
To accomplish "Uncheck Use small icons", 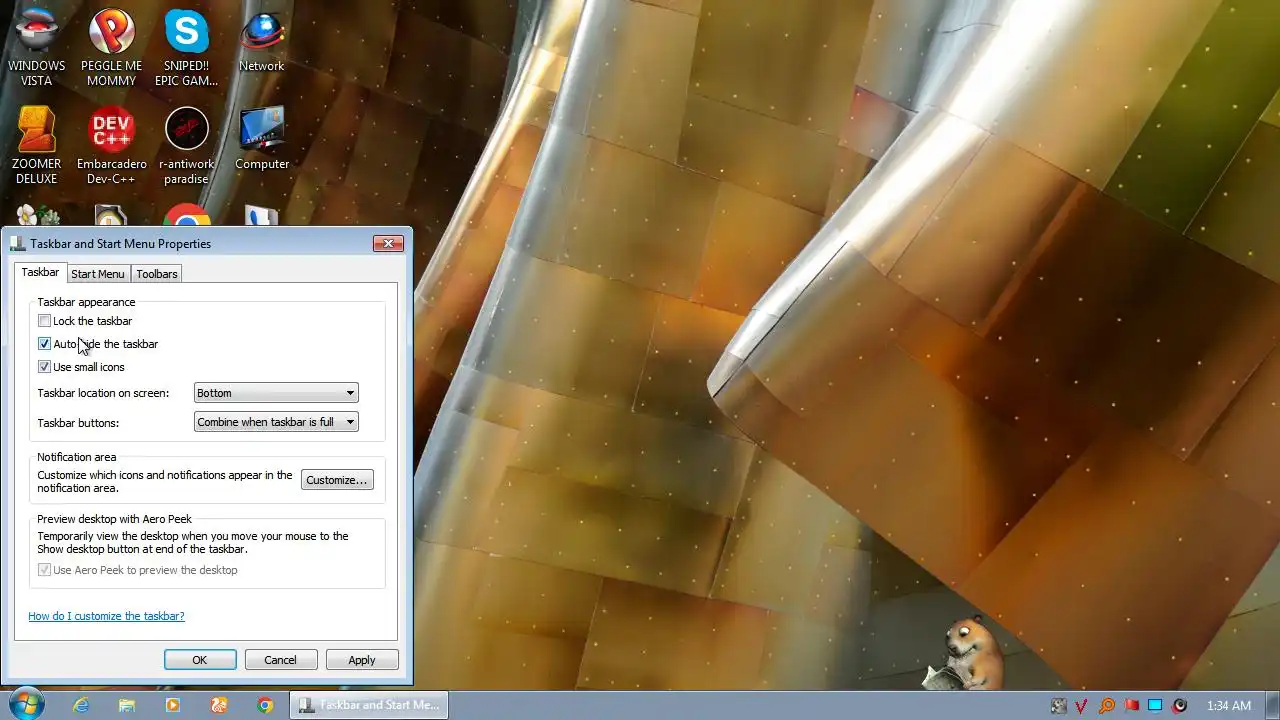I will (44, 367).
